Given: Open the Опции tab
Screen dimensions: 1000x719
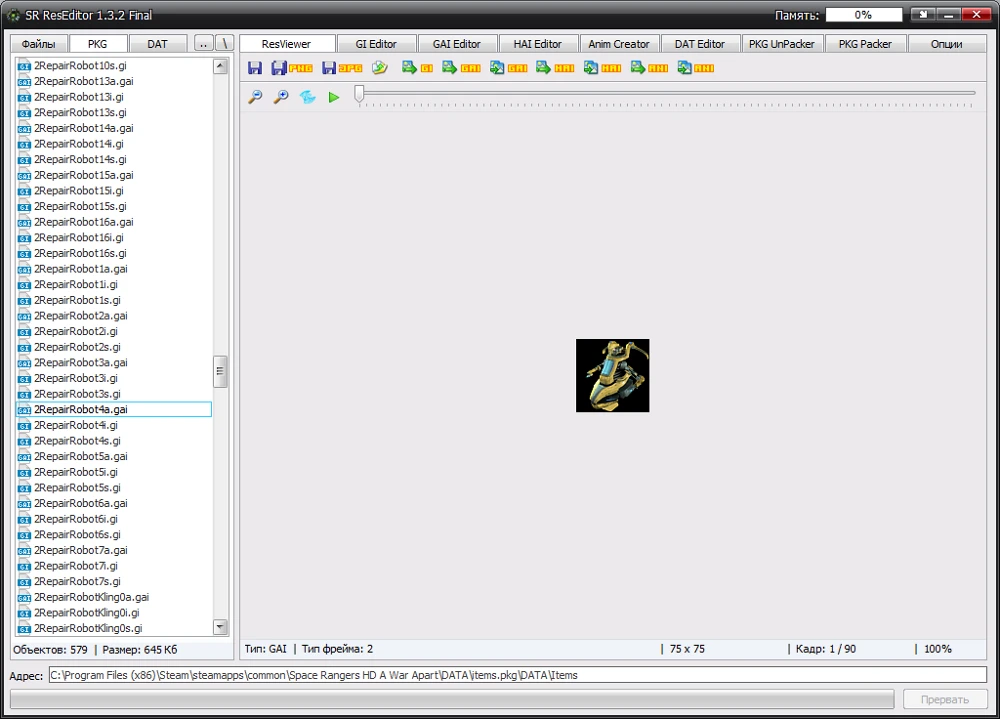Looking at the screenshot, I should coord(946,44).
